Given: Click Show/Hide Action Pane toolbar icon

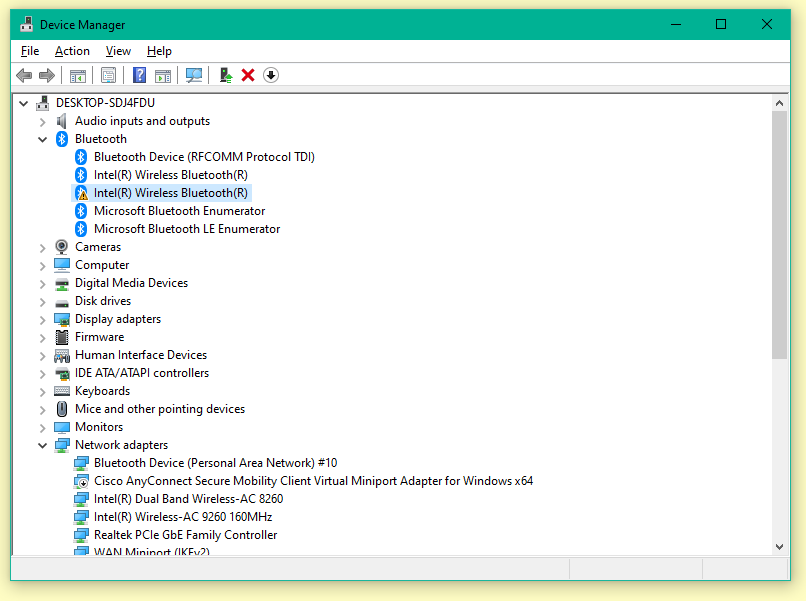Looking at the screenshot, I should (x=163, y=76).
